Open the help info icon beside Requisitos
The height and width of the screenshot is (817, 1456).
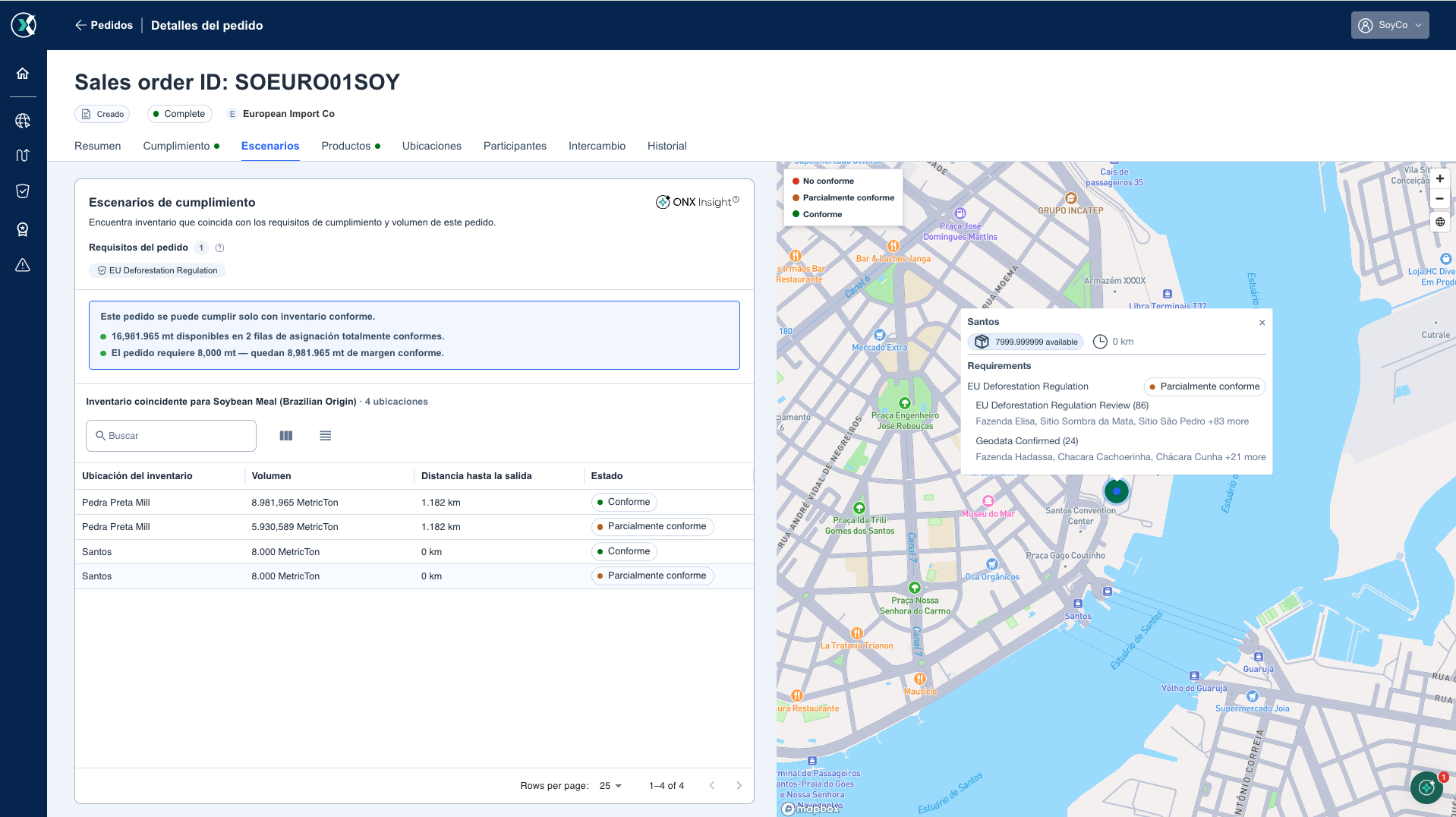pyautogui.click(x=220, y=248)
